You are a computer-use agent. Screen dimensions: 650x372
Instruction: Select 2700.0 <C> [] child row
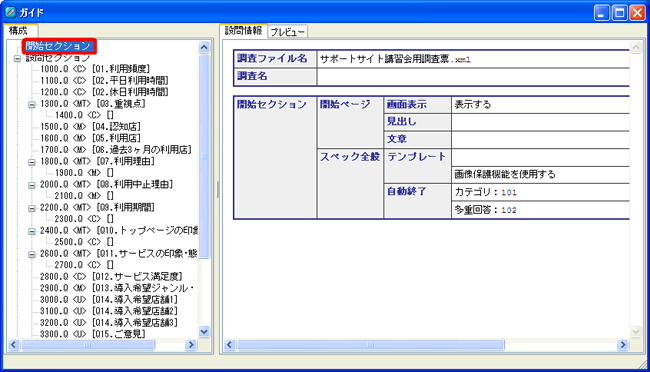click(x=84, y=265)
